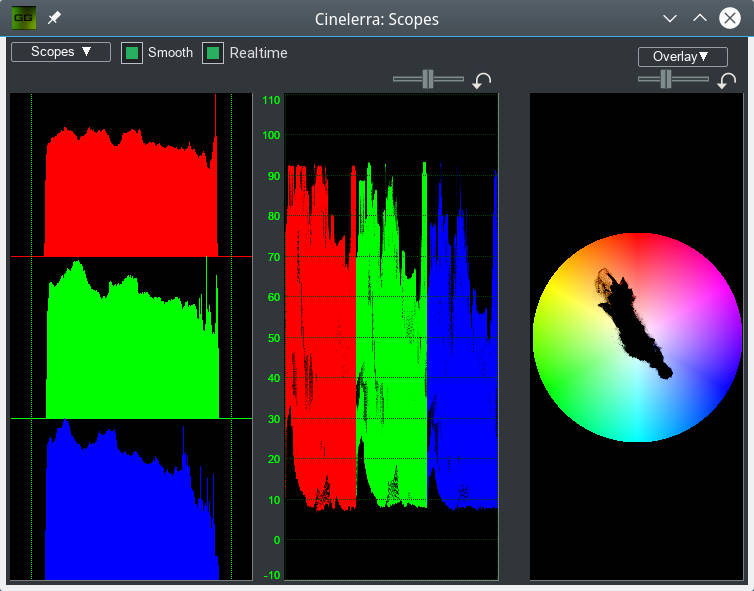Expand the Overlay dropdown

(682, 57)
